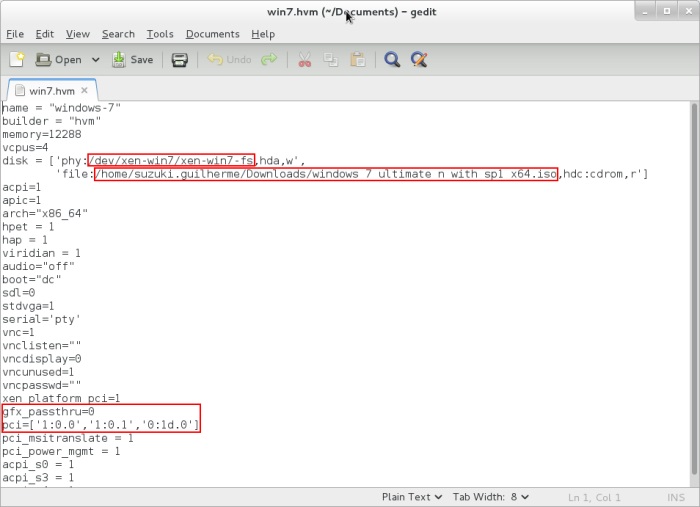Open the Plain Text language dropdown
This screenshot has height=507, width=700.
point(411,497)
